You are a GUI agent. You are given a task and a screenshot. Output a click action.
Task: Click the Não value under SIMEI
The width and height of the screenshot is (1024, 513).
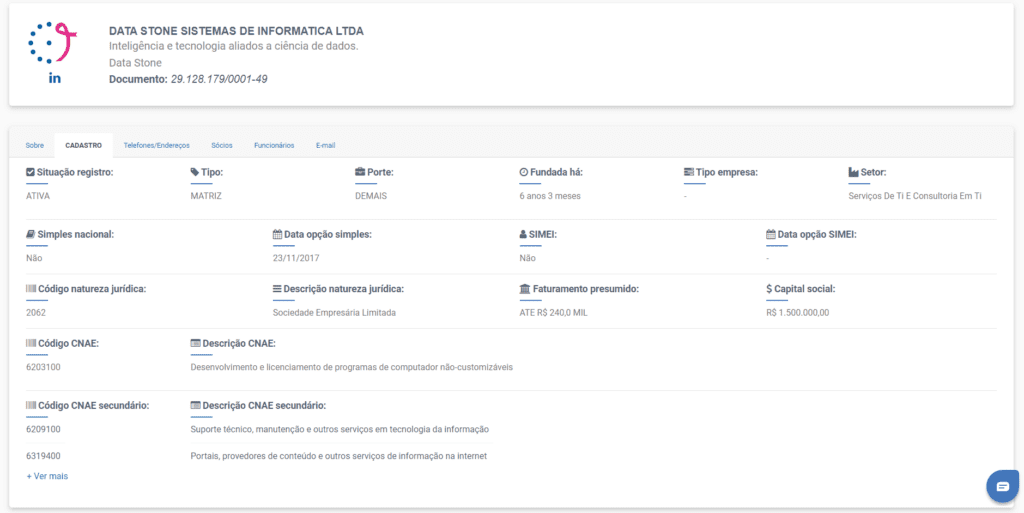(x=527, y=258)
